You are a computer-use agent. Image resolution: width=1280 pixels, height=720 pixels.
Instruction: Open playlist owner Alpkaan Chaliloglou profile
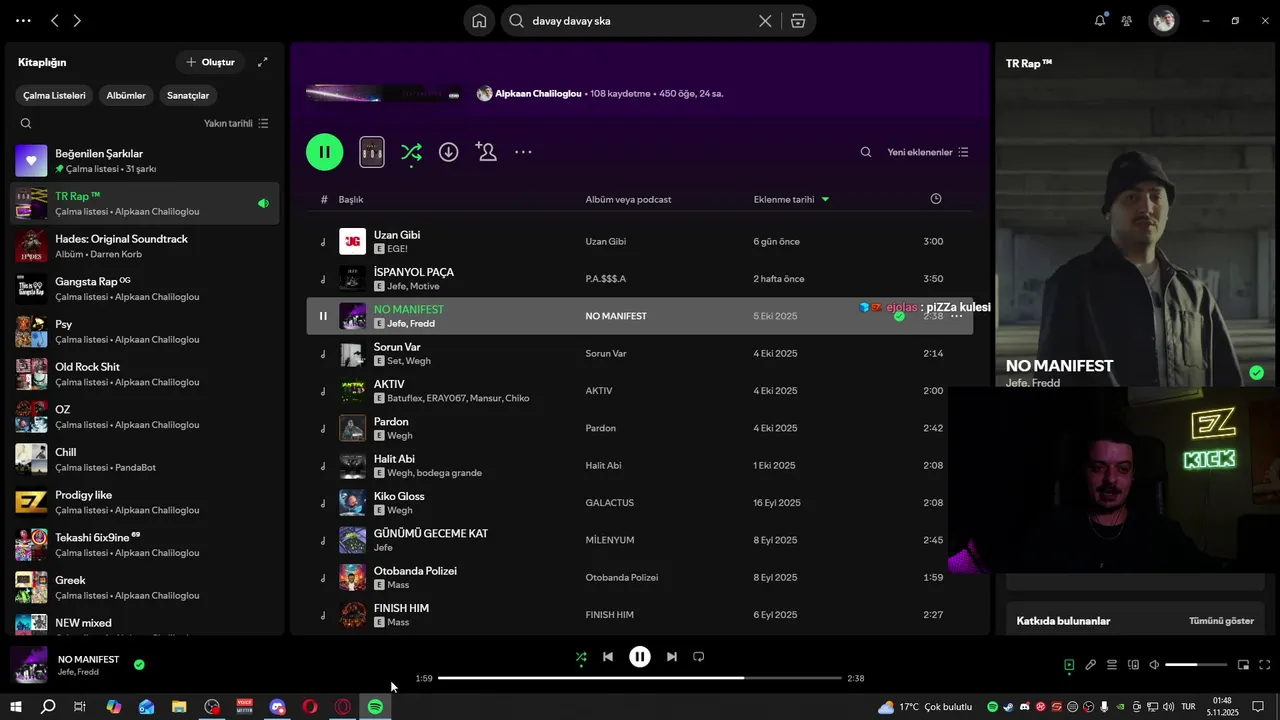(x=538, y=93)
